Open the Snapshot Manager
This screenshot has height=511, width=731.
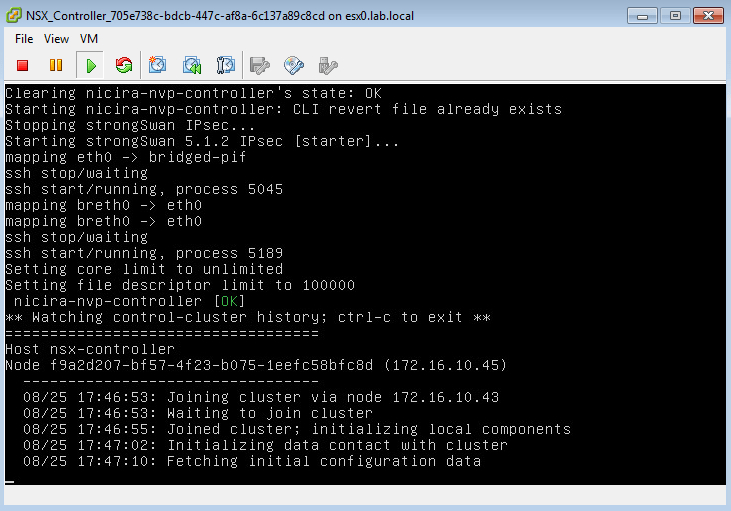coord(225,66)
